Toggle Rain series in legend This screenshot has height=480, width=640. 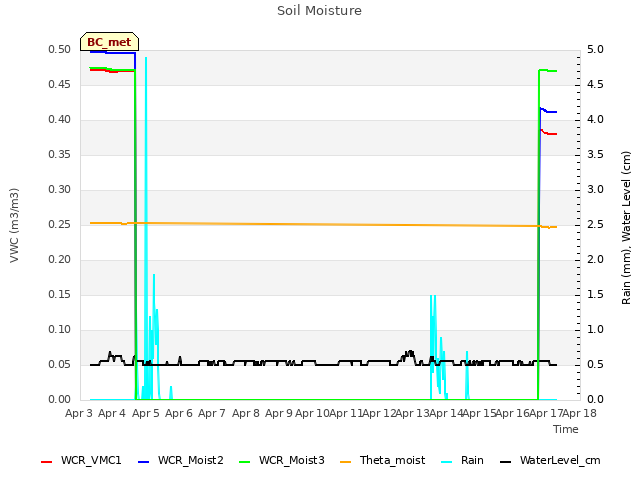(x=463, y=460)
